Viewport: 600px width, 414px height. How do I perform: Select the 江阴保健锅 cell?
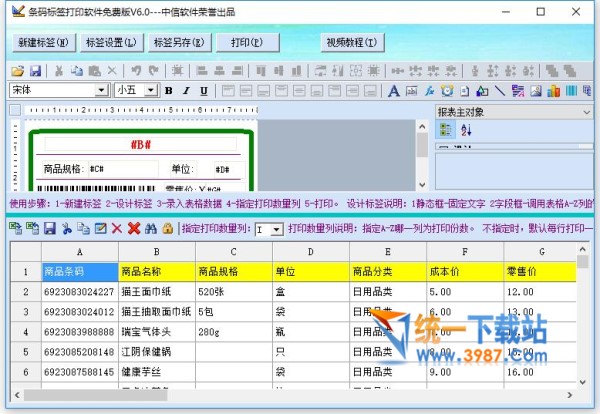click(x=157, y=351)
